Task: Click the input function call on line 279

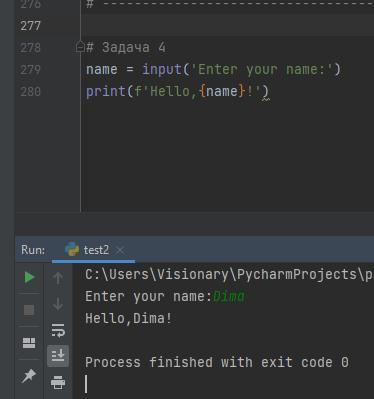Action: 162,70
